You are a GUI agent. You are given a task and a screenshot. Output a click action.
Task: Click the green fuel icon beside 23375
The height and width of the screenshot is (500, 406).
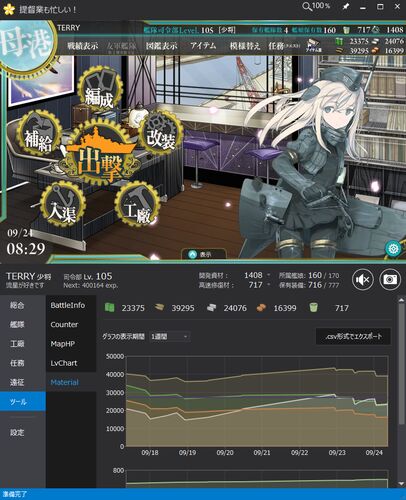(110, 308)
